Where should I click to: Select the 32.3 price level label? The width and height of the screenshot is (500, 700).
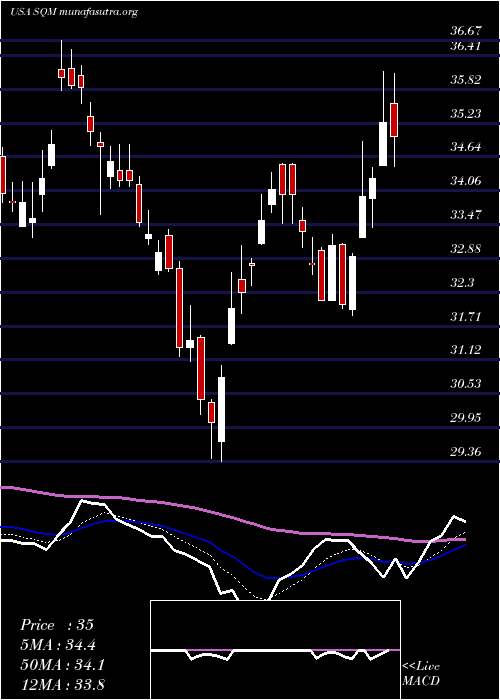pyautogui.click(x=462, y=283)
